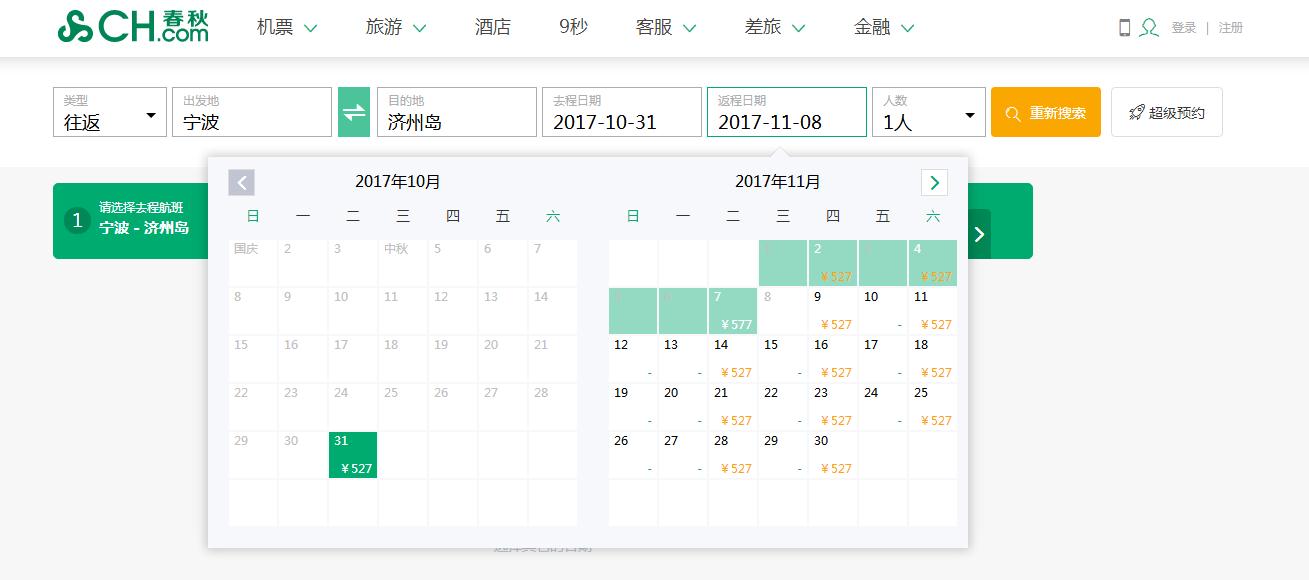Click the mobile phone icon
This screenshot has width=1309, height=580.
(x=1124, y=28)
